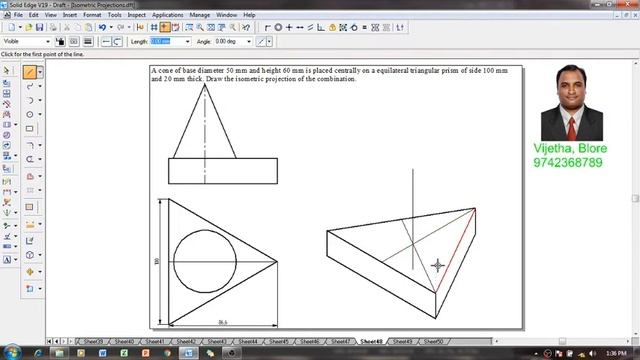Switch to the Sheet47 tab
The image size is (640, 360).
coord(340,341)
